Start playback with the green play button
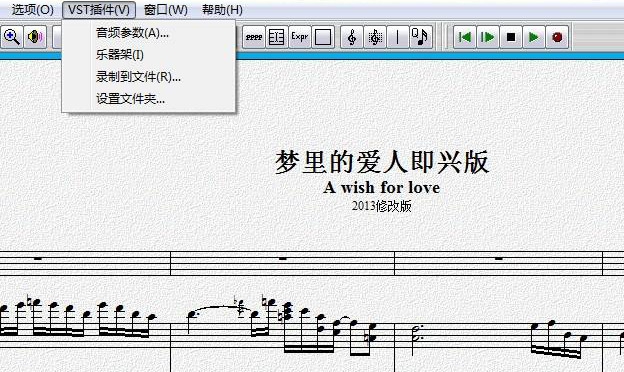The height and width of the screenshot is (372, 624). 534,37
